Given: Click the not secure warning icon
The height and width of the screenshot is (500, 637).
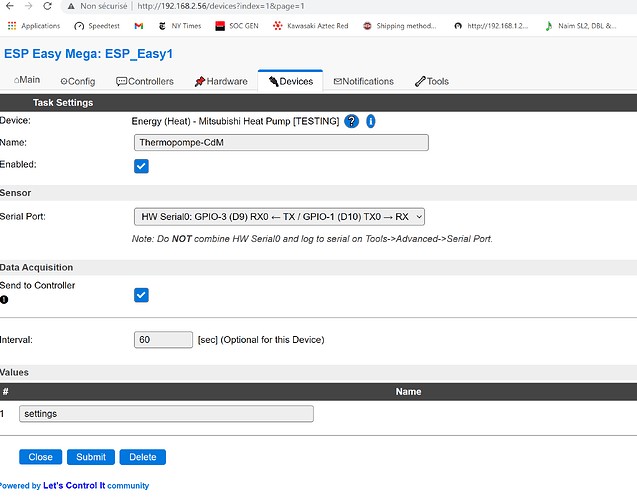Looking at the screenshot, I should [71, 6].
